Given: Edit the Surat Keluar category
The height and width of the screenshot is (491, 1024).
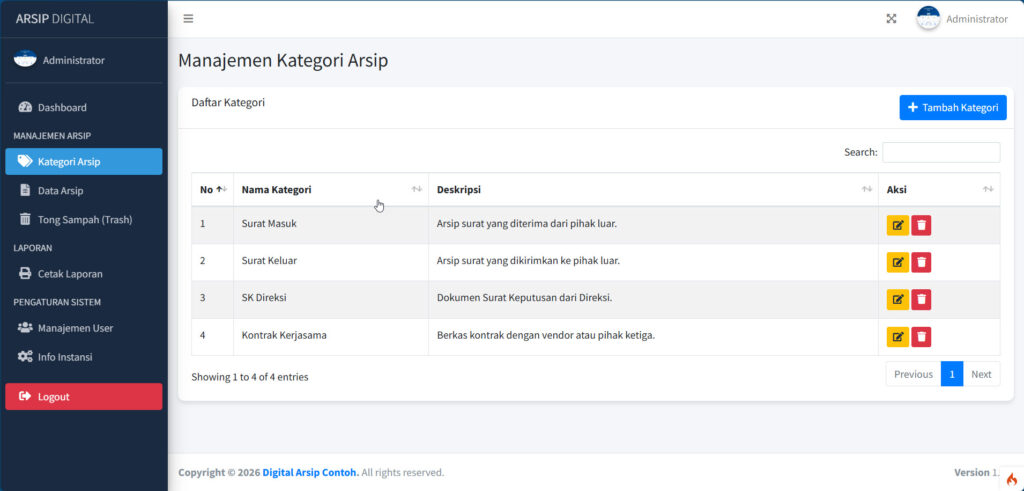Looking at the screenshot, I should 897,262.
